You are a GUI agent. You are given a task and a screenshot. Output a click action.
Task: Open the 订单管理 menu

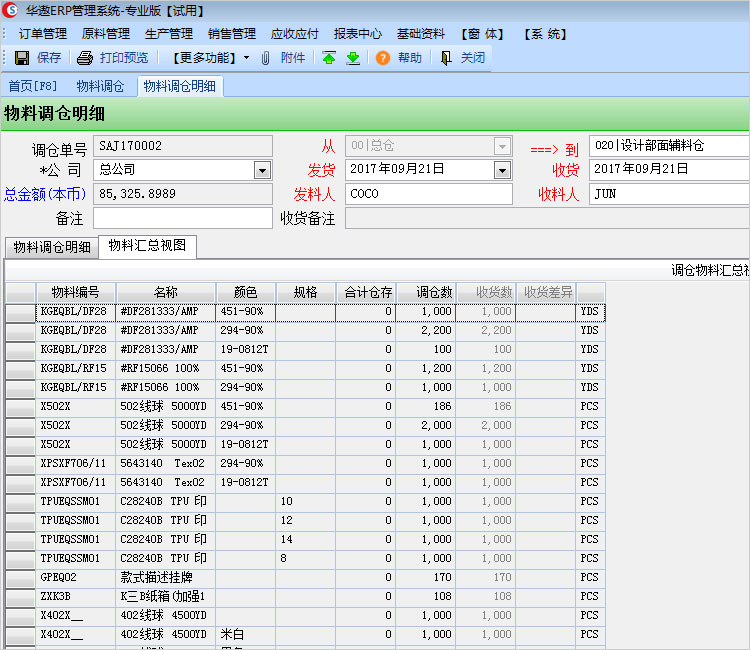(43, 34)
